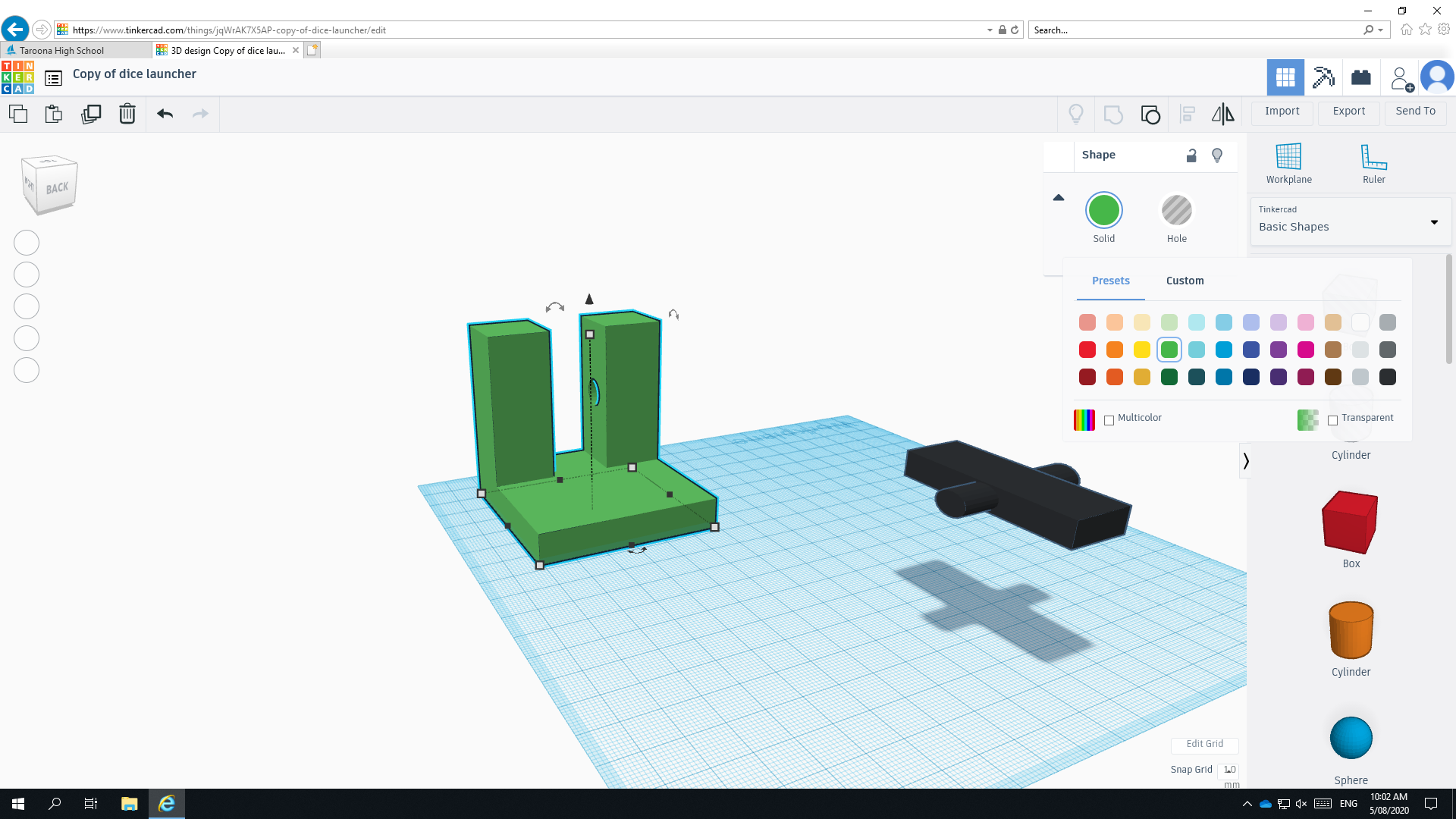Switch the shape from Solid to Hole
The width and height of the screenshot is (1456, 819).
pos(1176,210)
